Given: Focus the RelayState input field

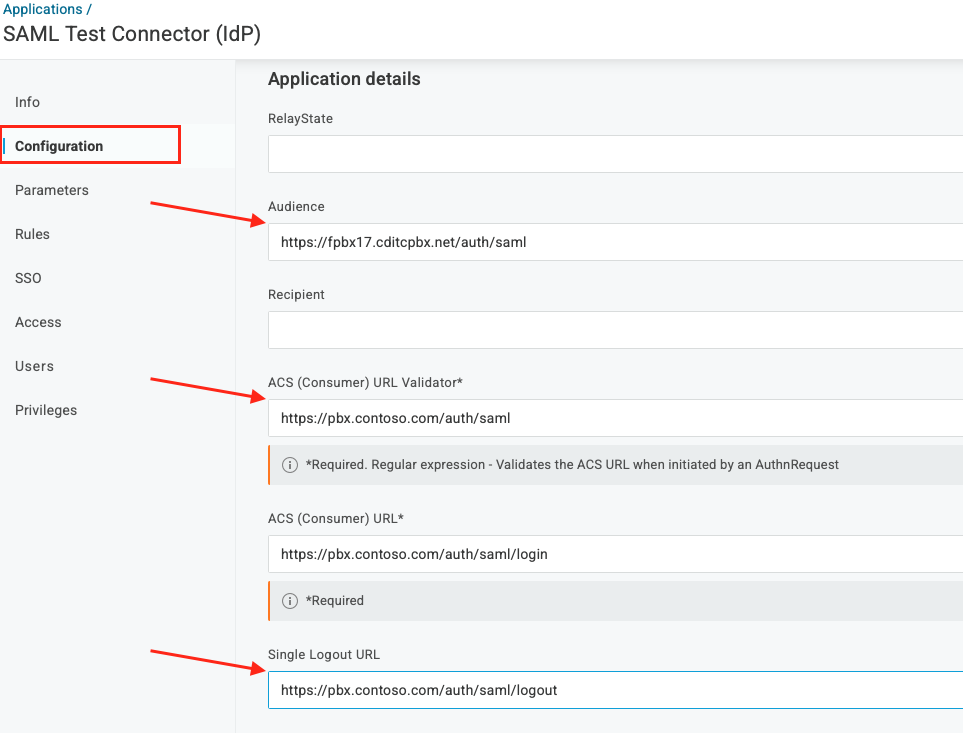Looking at the screenshot, I should 615,154.
